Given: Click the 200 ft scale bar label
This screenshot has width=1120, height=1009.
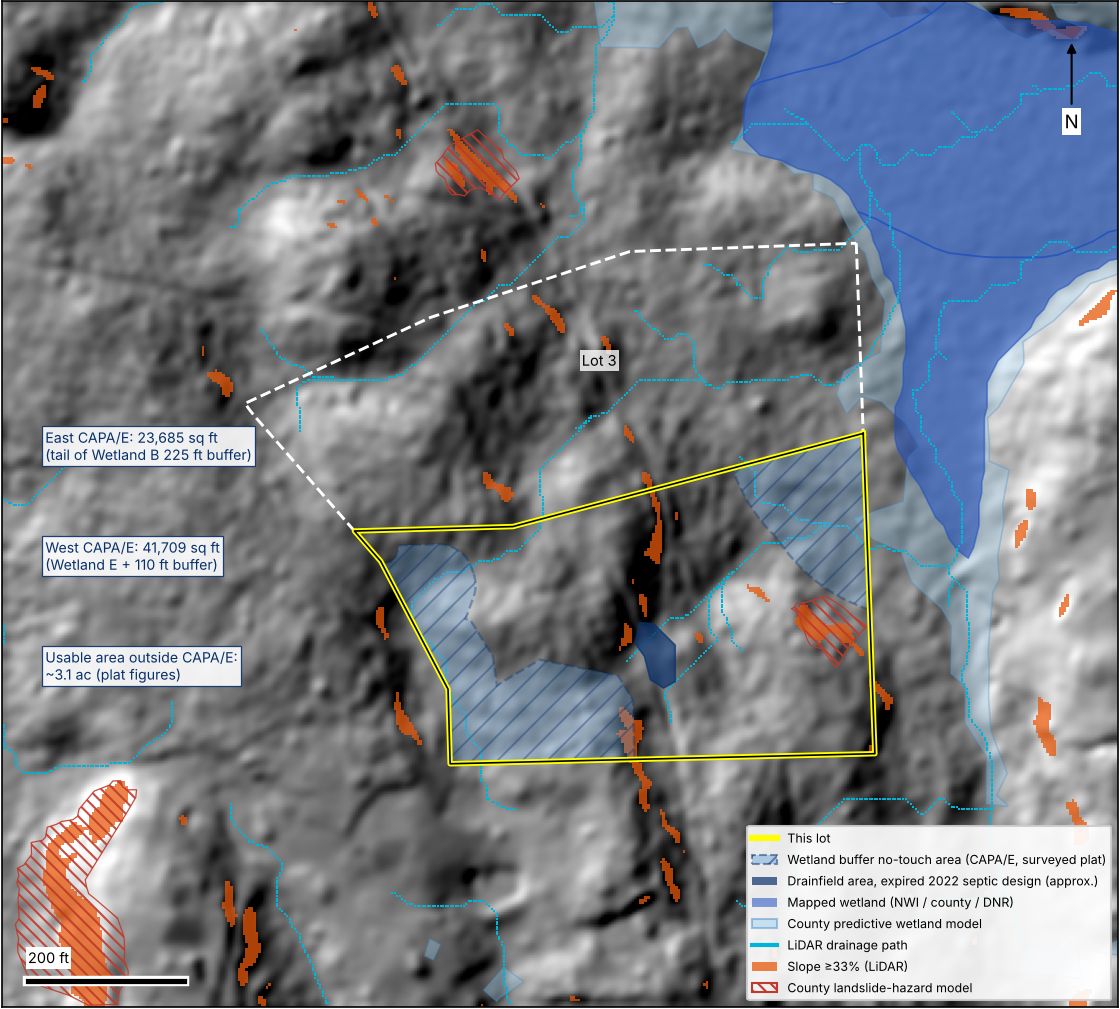Looking at the screenshot, I should point(49,958).
